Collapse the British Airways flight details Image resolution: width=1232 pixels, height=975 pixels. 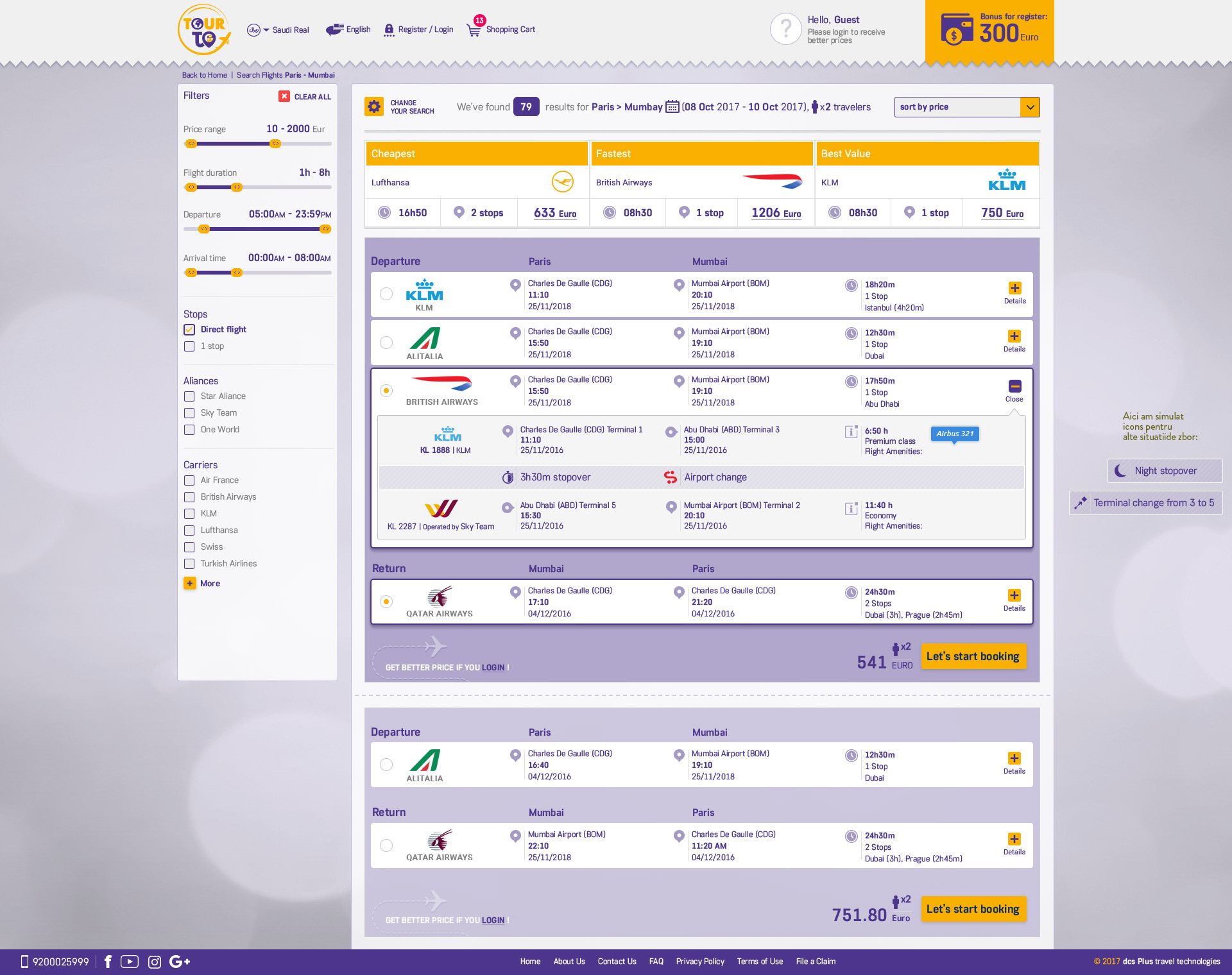1014,391
